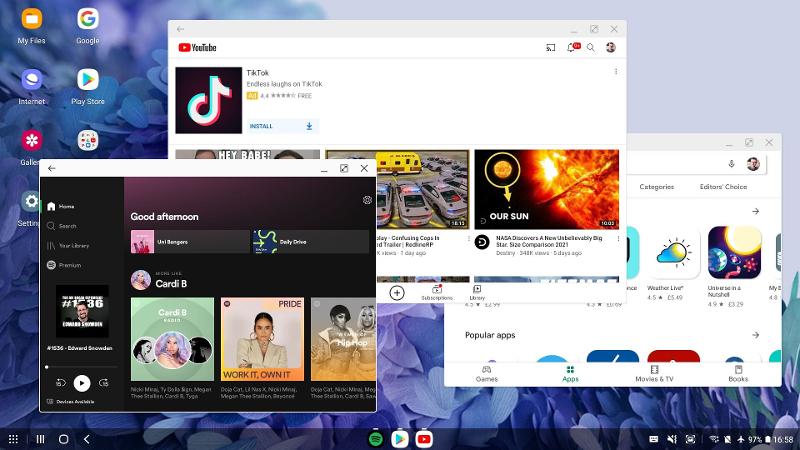Open the Daily Drive playlist tile
The width and height of the screenshot is (800, 450).
point(311,242)
